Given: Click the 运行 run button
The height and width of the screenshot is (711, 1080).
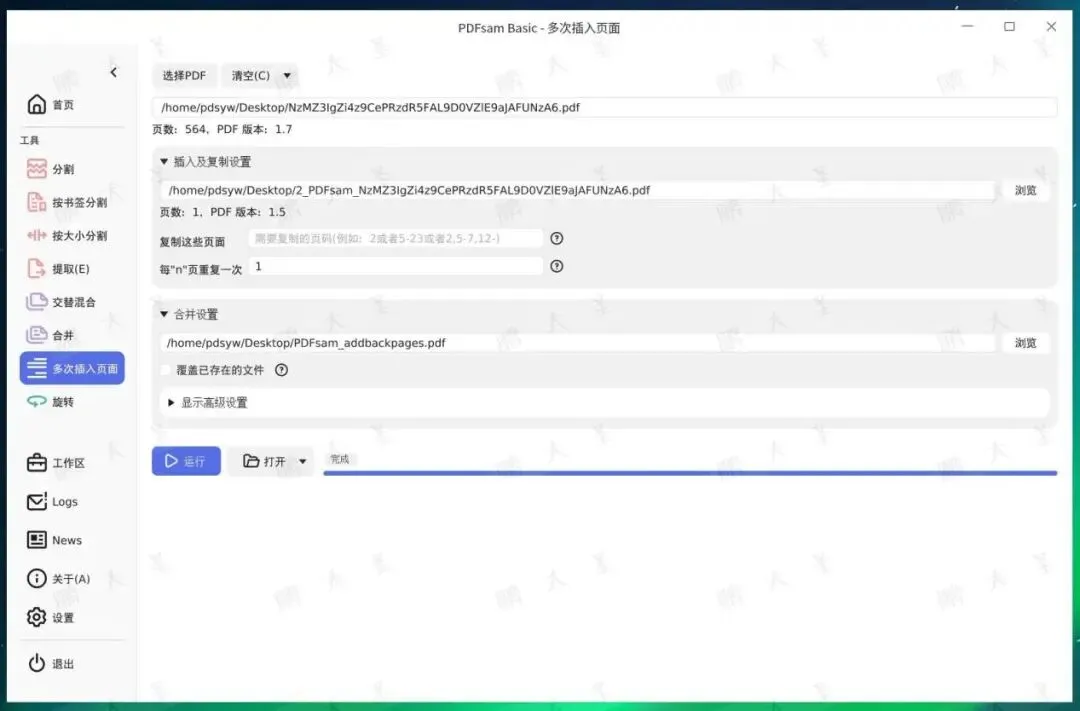Looking at the screenshot, I should [186, 461].
